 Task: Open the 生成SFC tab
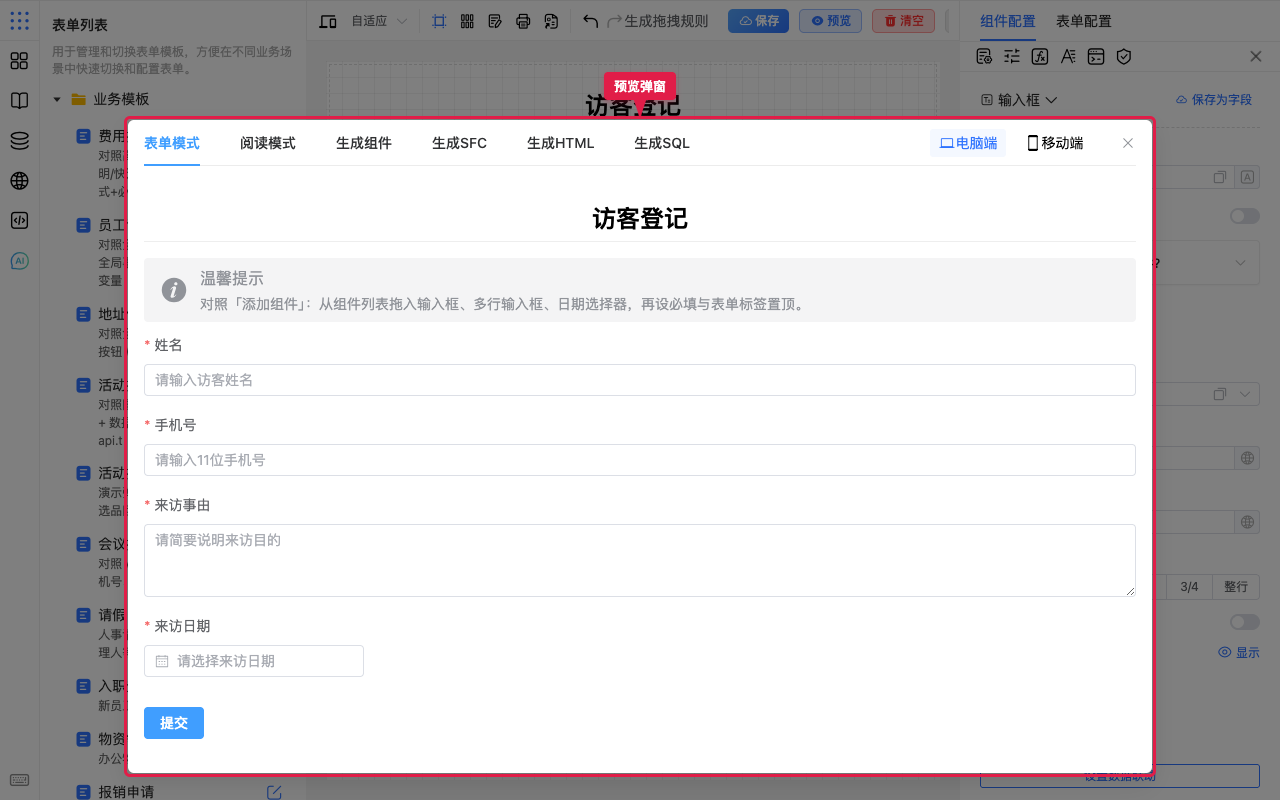[x=460, y=143]
